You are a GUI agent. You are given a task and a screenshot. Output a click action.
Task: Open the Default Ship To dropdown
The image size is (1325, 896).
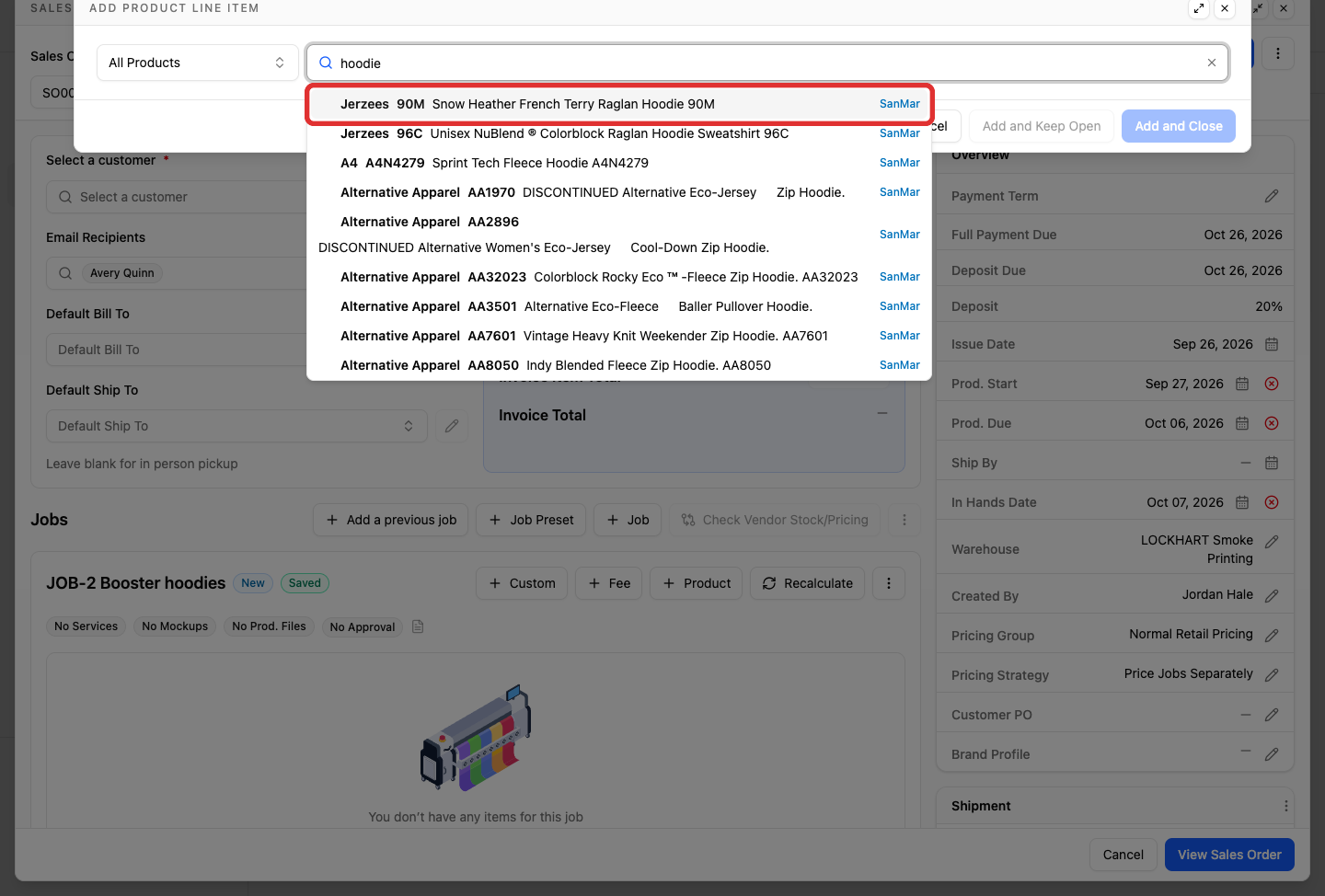(x=236, y=426)
